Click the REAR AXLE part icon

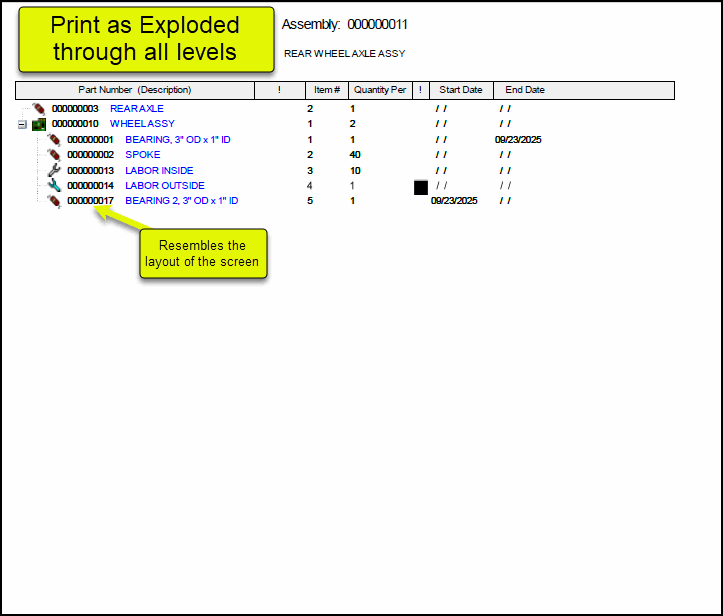click(x=38, y=108)
